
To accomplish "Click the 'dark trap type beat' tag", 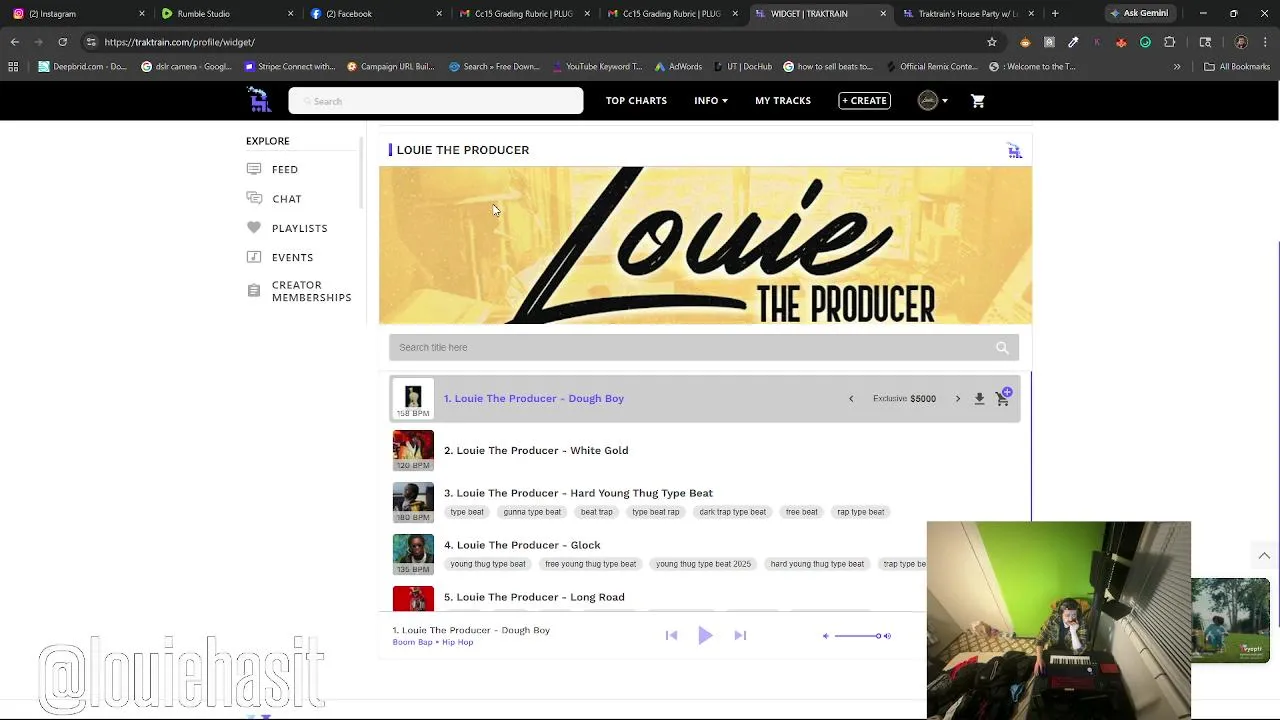I will pos(733,512).
